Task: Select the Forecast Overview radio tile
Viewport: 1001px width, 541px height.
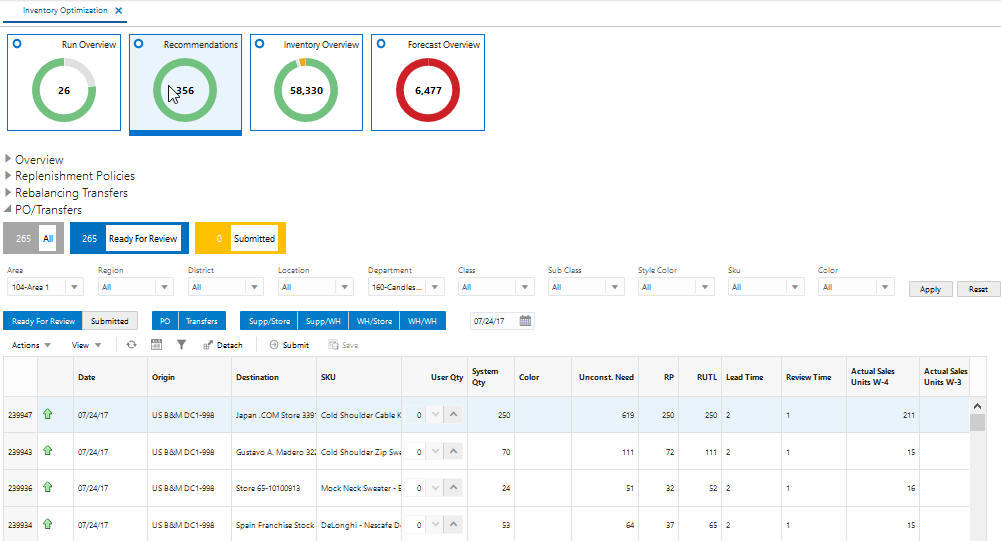Action: click(x=381, y=44)
